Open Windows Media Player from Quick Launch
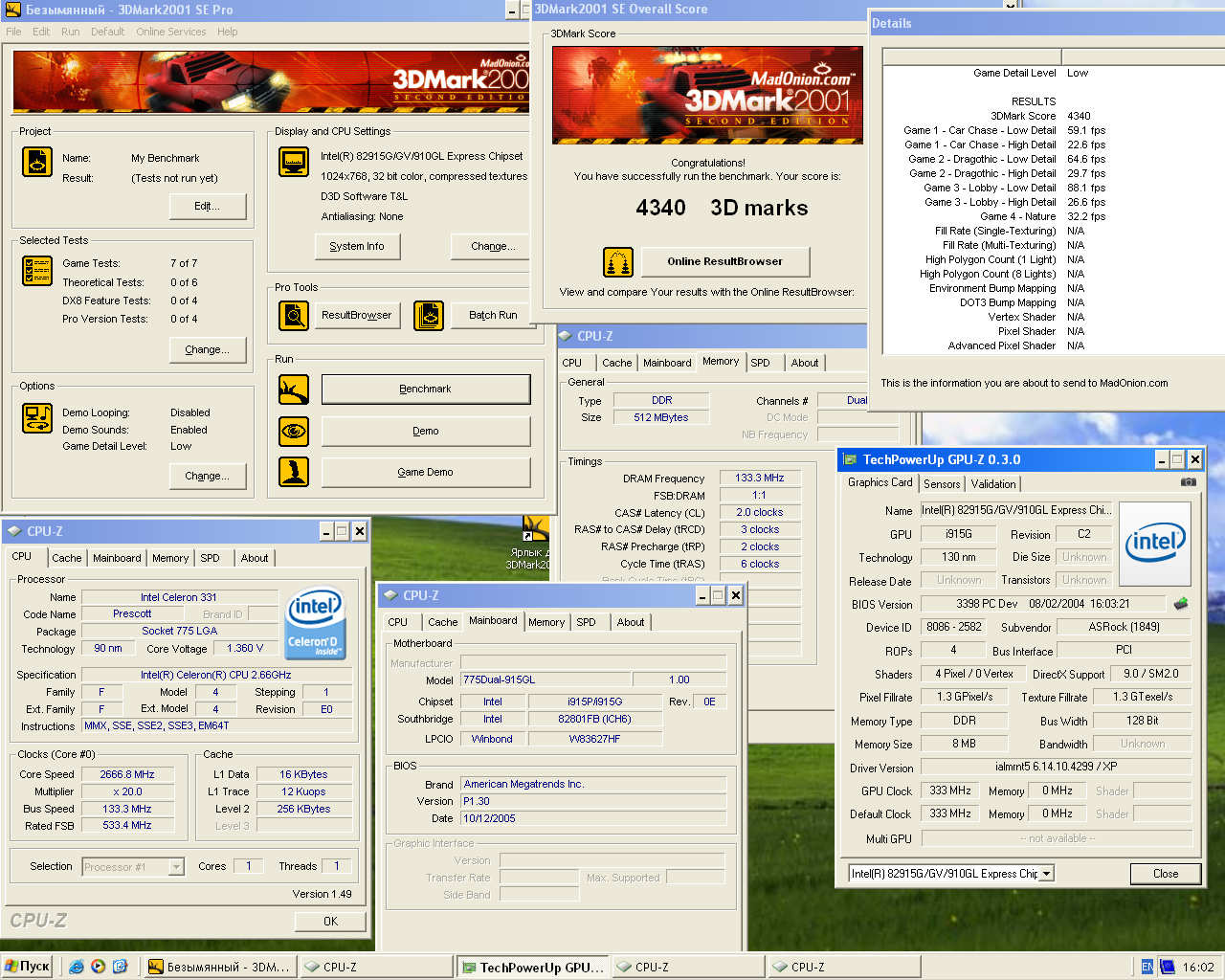Viewport: 1225px width, 980px height. pos(98,967)
